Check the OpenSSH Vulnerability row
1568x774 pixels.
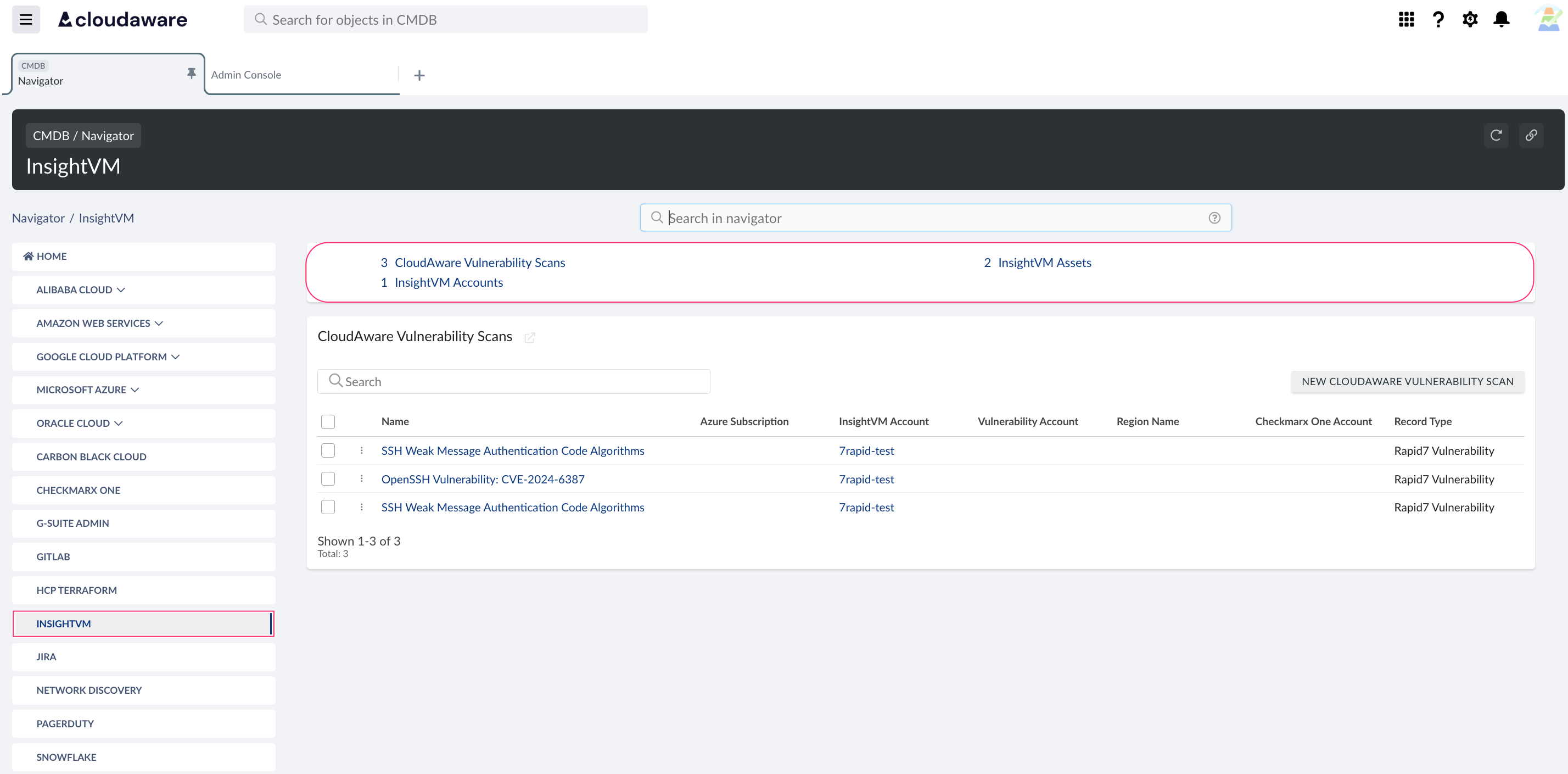coord(328,478)
